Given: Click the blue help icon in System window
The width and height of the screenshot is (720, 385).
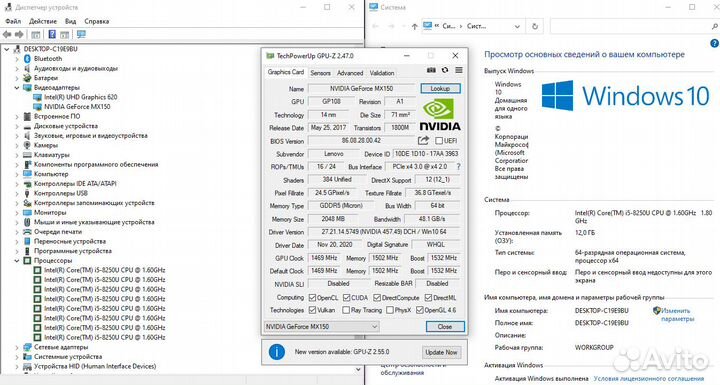Looking at the screenshot, I should tap(714, 43).
